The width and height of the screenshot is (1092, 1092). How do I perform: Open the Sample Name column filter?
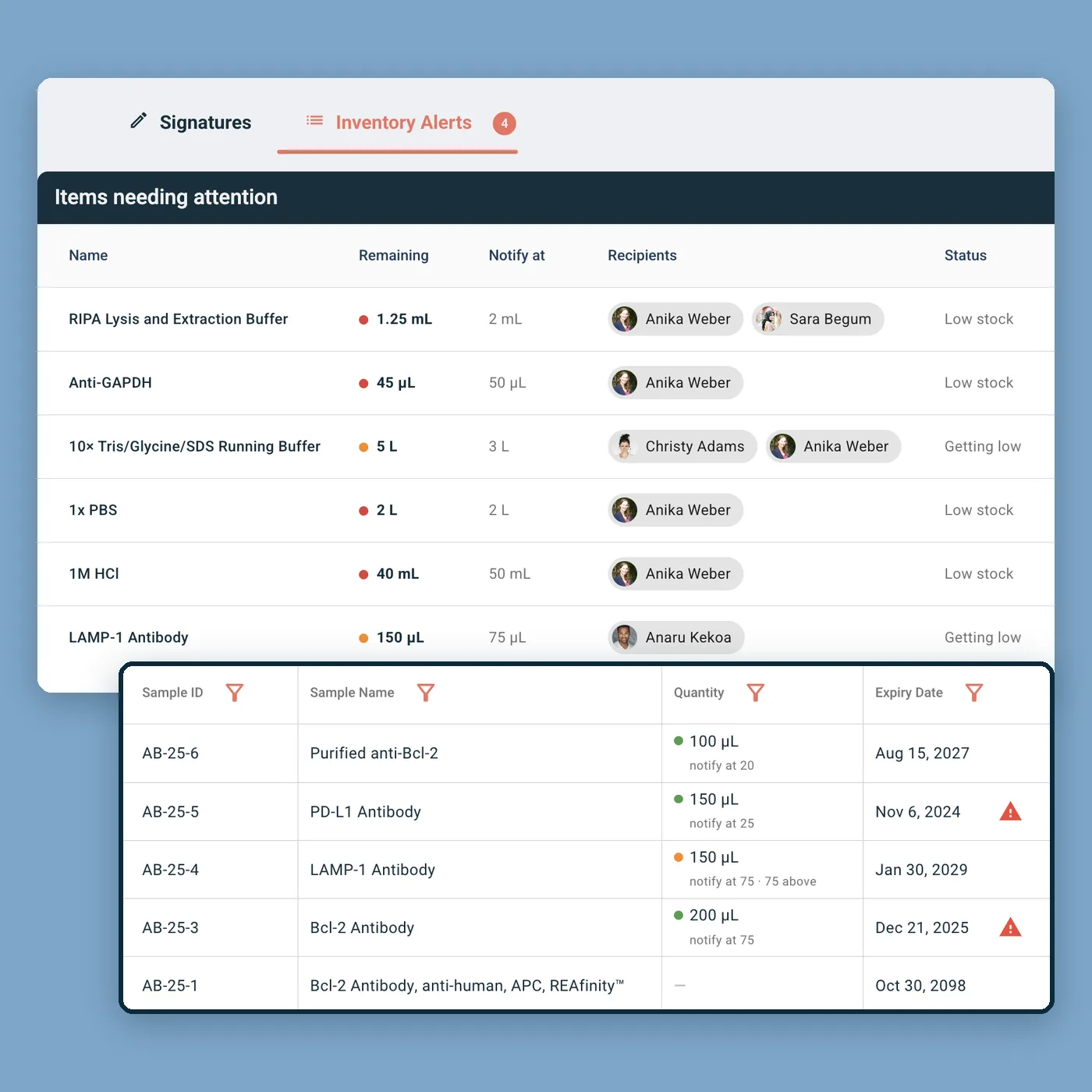tap(426, 693)
